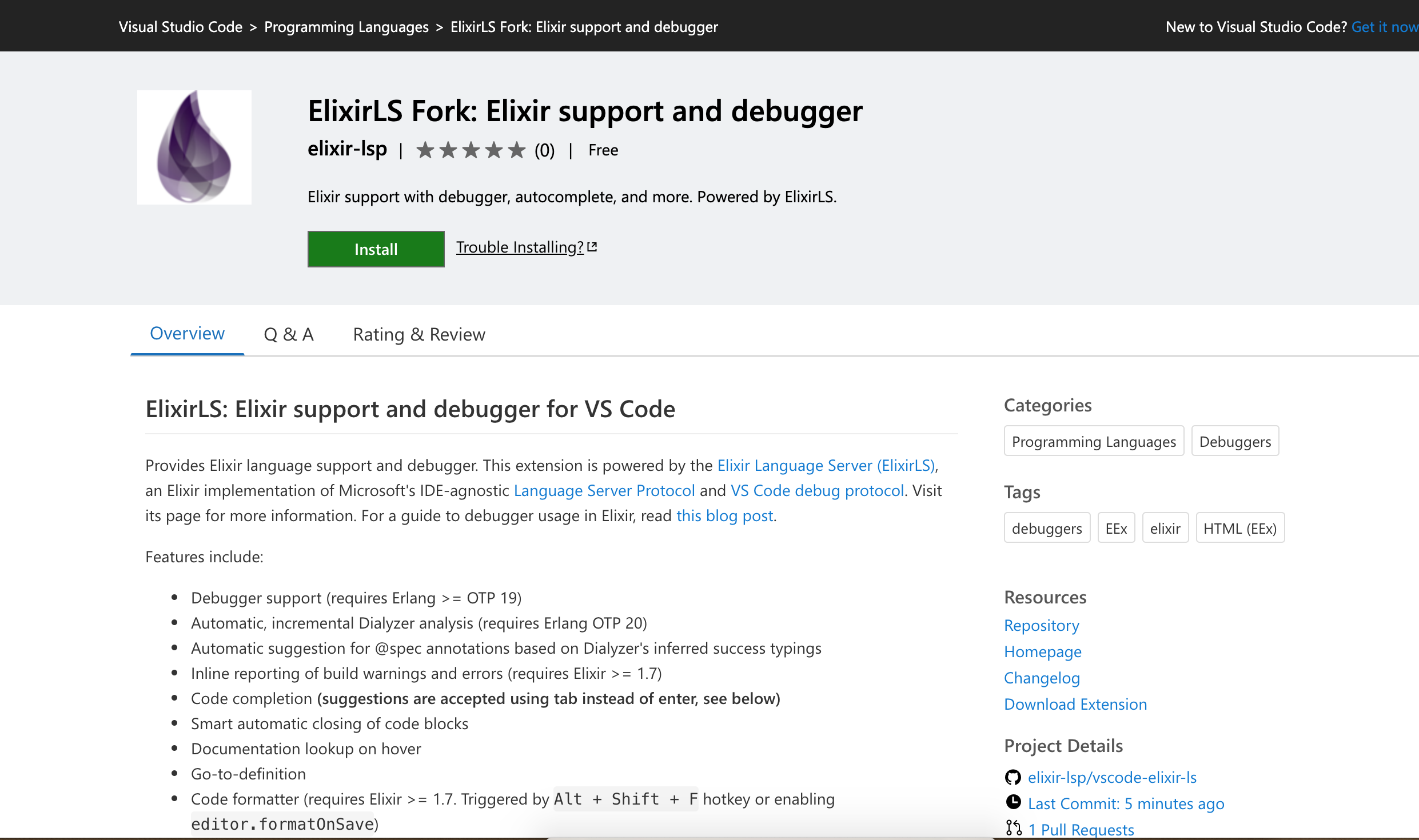Click Download Extension
Viewport: 1419px width, 840px height.
pyautogui.click(x=1075, y=704)
